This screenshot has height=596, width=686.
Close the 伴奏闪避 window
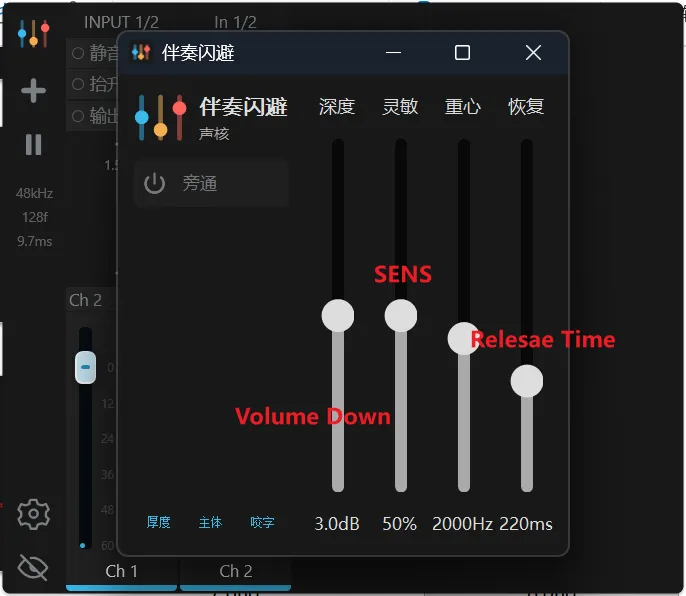533,53
